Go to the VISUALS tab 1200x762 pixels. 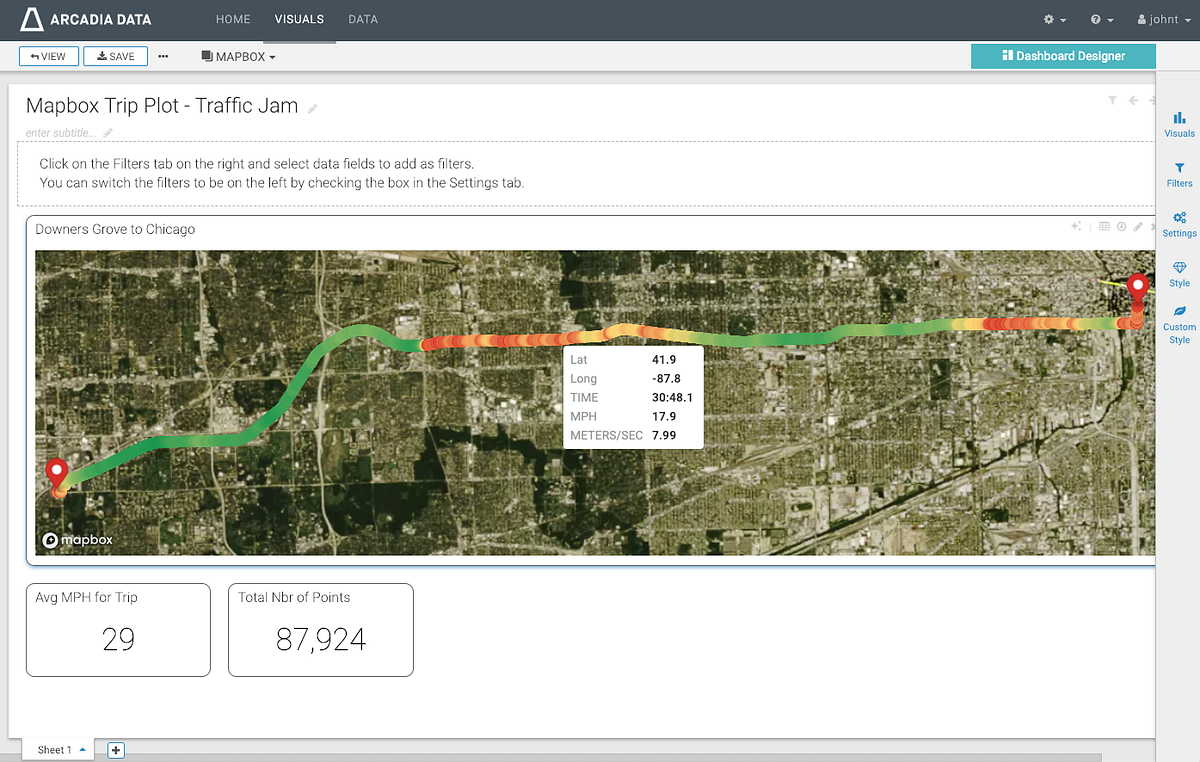(x=299, y=20)
